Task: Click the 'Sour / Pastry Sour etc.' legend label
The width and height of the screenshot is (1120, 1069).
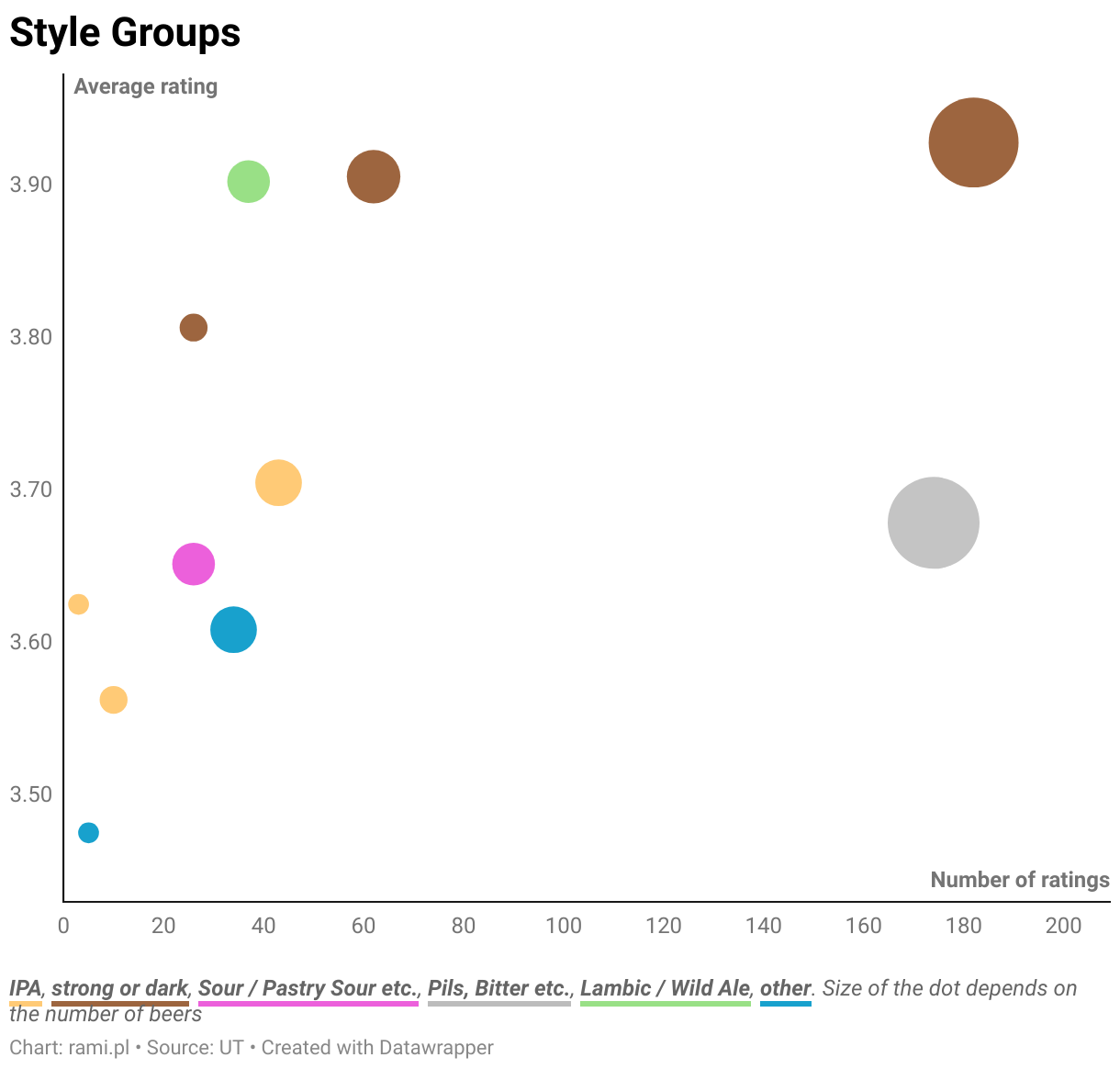Action: (x=308, y=988)
